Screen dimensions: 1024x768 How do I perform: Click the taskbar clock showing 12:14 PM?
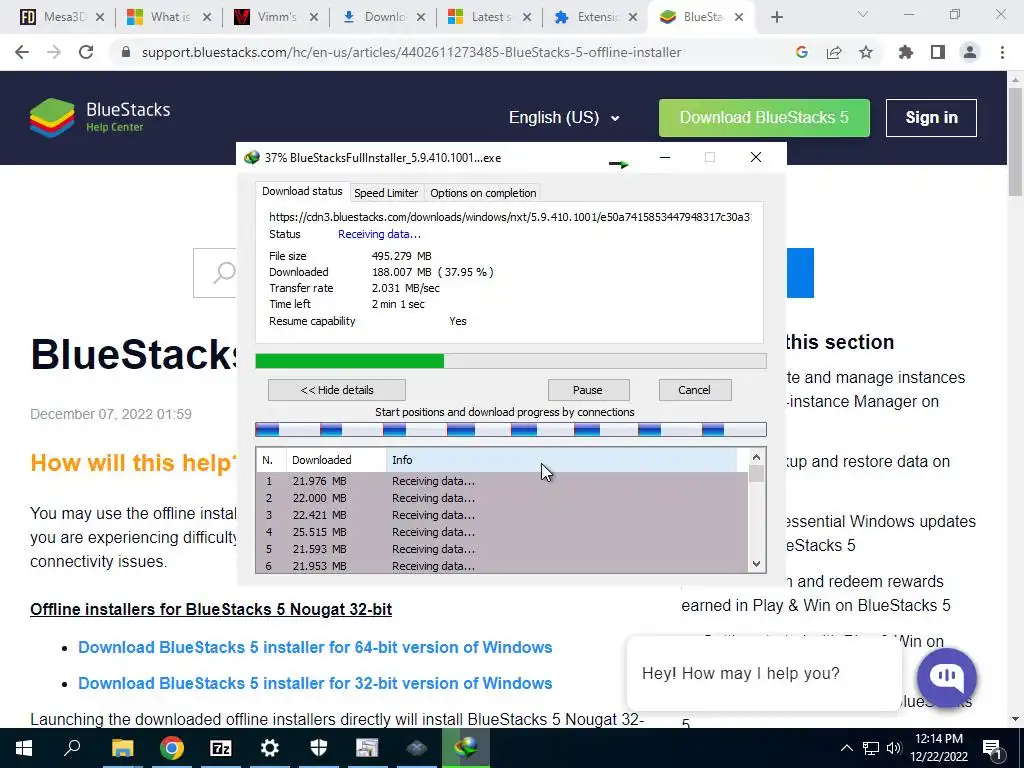click(x=938, y=748)
